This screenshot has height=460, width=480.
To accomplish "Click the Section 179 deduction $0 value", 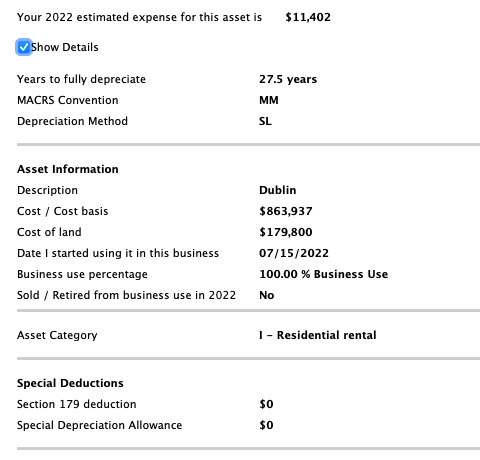I will (266, 404).
